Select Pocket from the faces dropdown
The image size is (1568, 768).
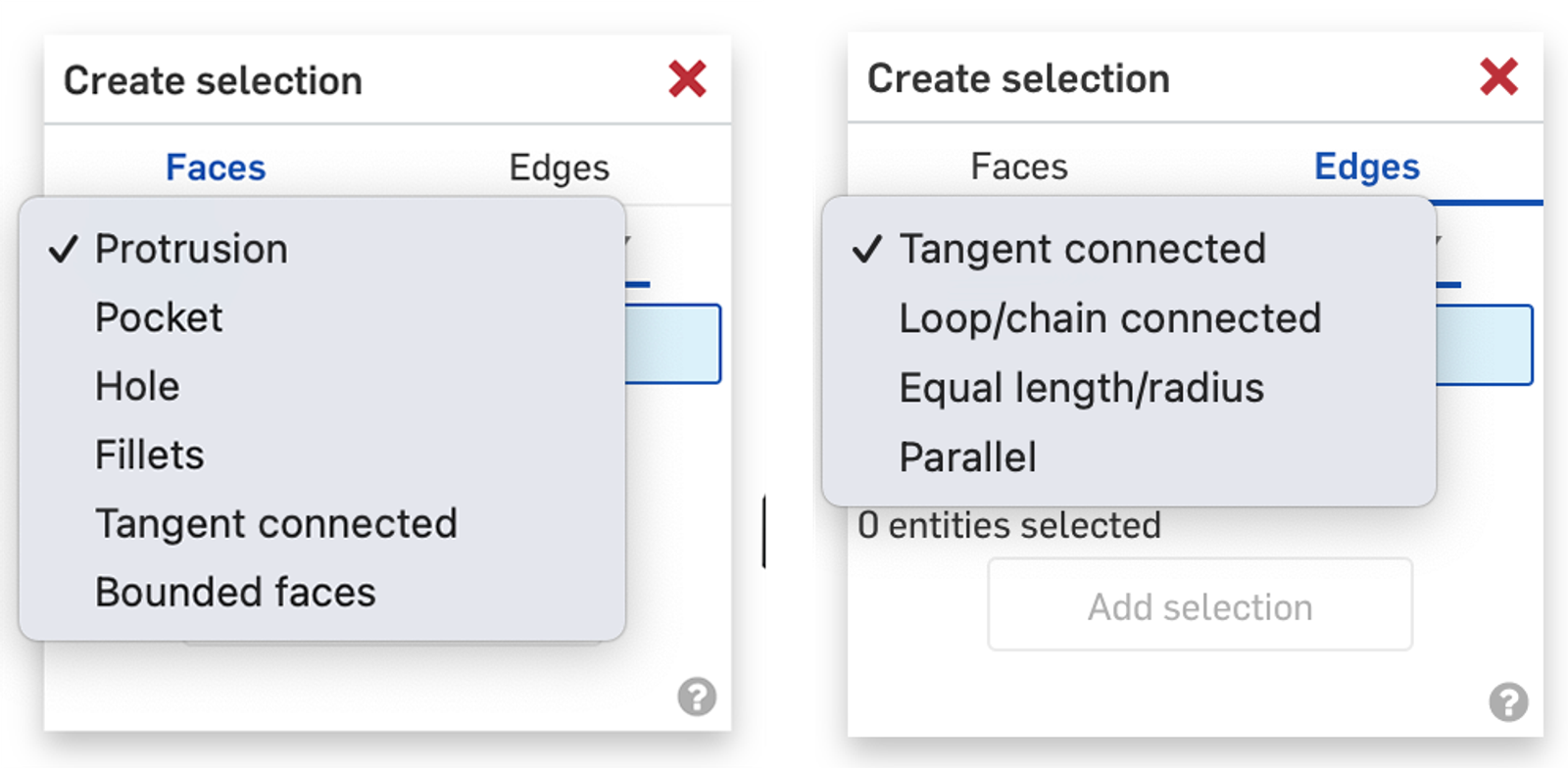click(x=159, y=316)
